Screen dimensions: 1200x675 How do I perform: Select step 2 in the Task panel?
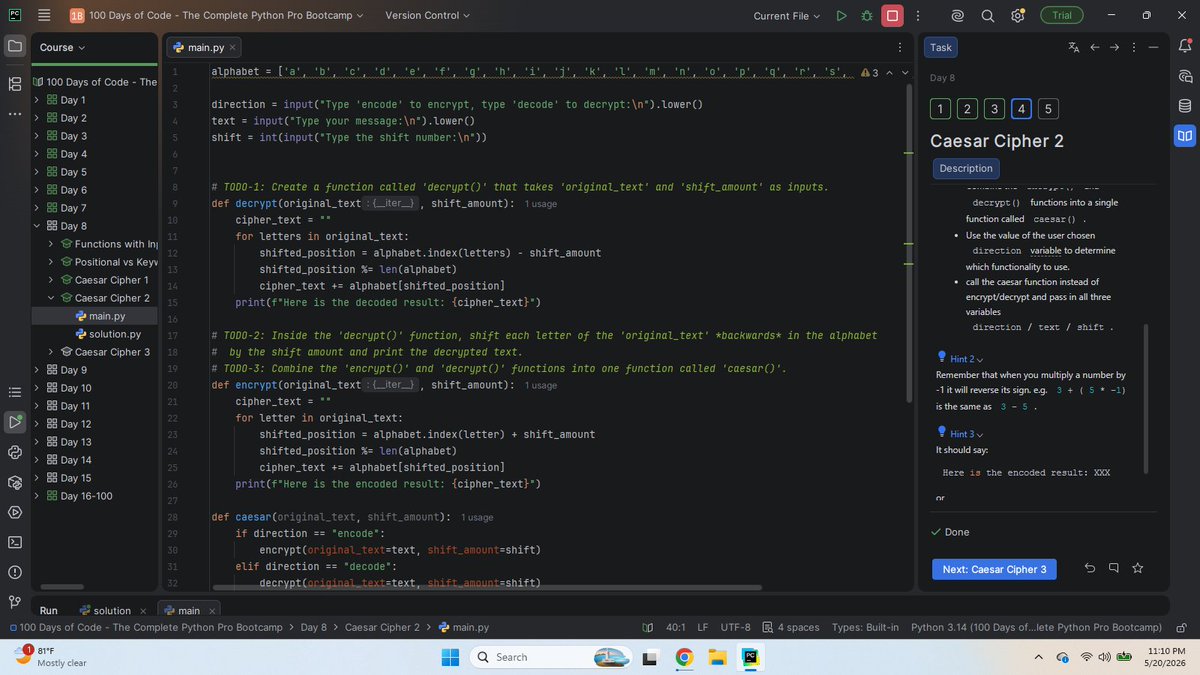pos(968,109)
